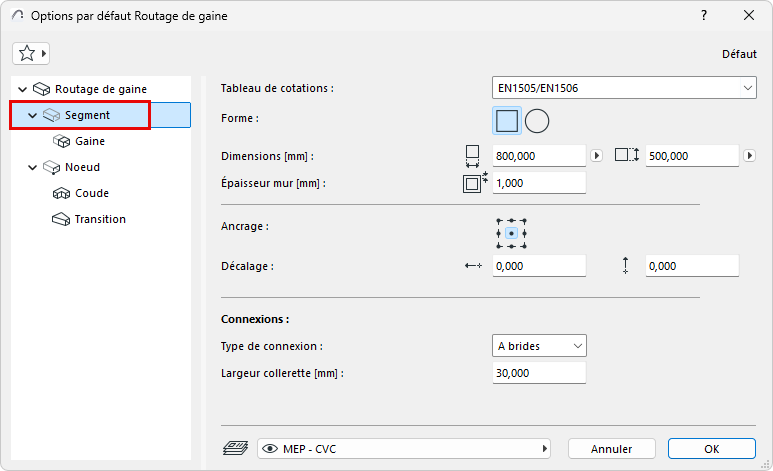Click the Largeur collerette input field
This screenshot has height=471, width=773.
point(539,373)
